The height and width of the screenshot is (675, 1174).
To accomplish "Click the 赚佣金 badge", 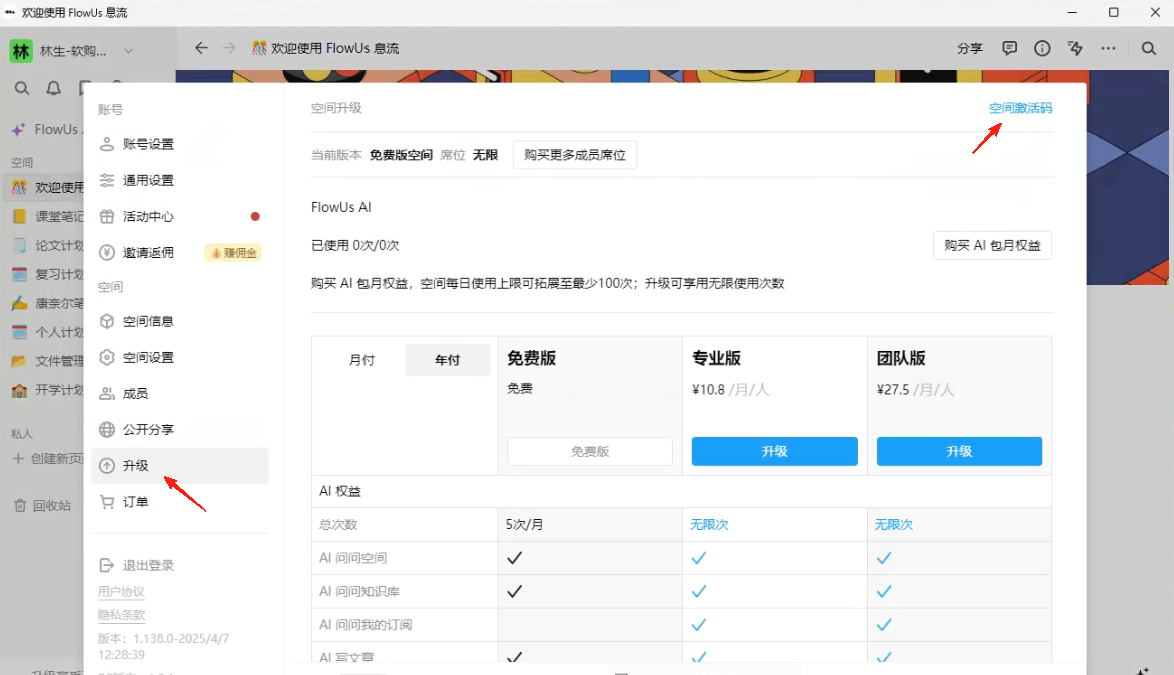I will tap(233, 253).
